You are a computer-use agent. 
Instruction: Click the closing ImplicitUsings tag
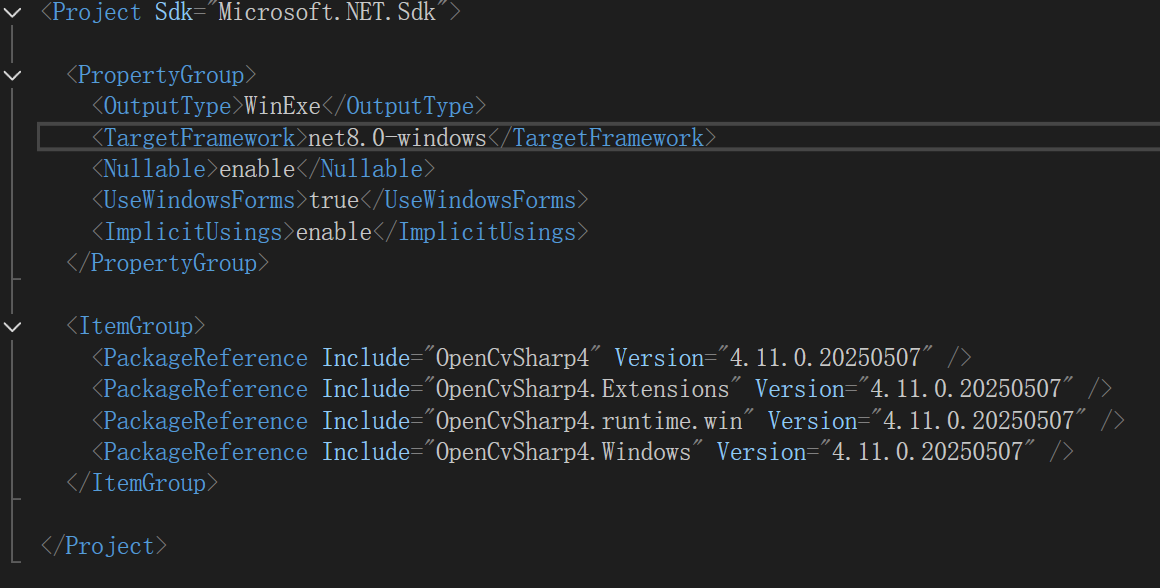(x=481, y=232)
